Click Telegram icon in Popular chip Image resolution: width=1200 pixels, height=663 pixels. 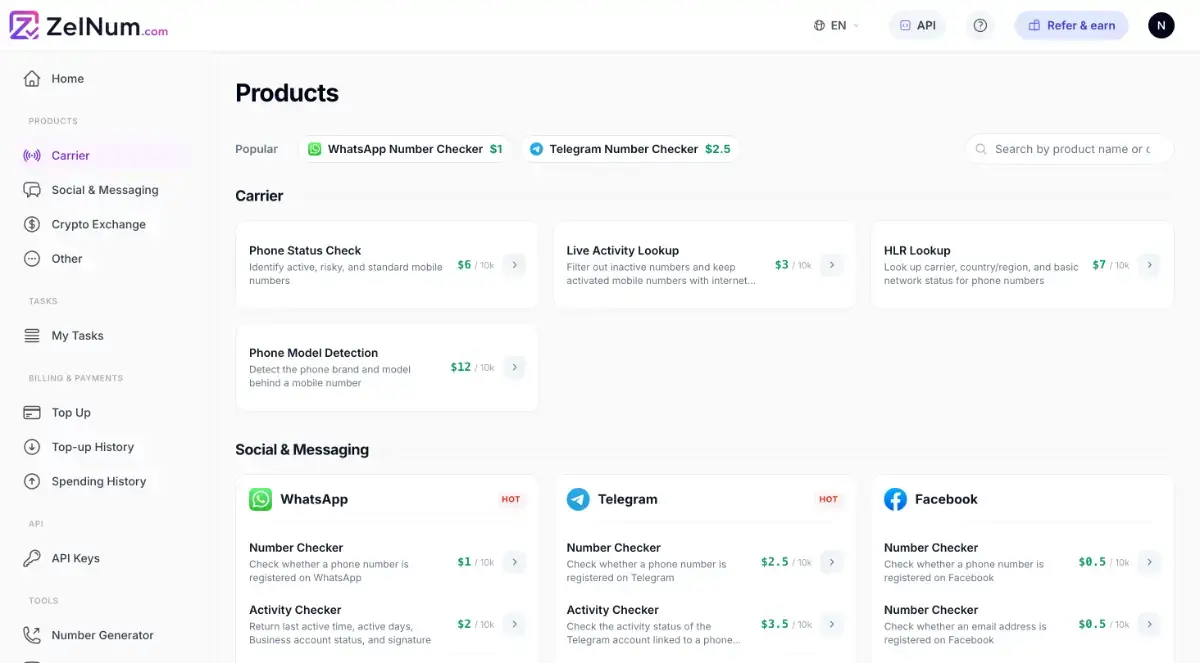pyautogui.click(x=536, y=149)
